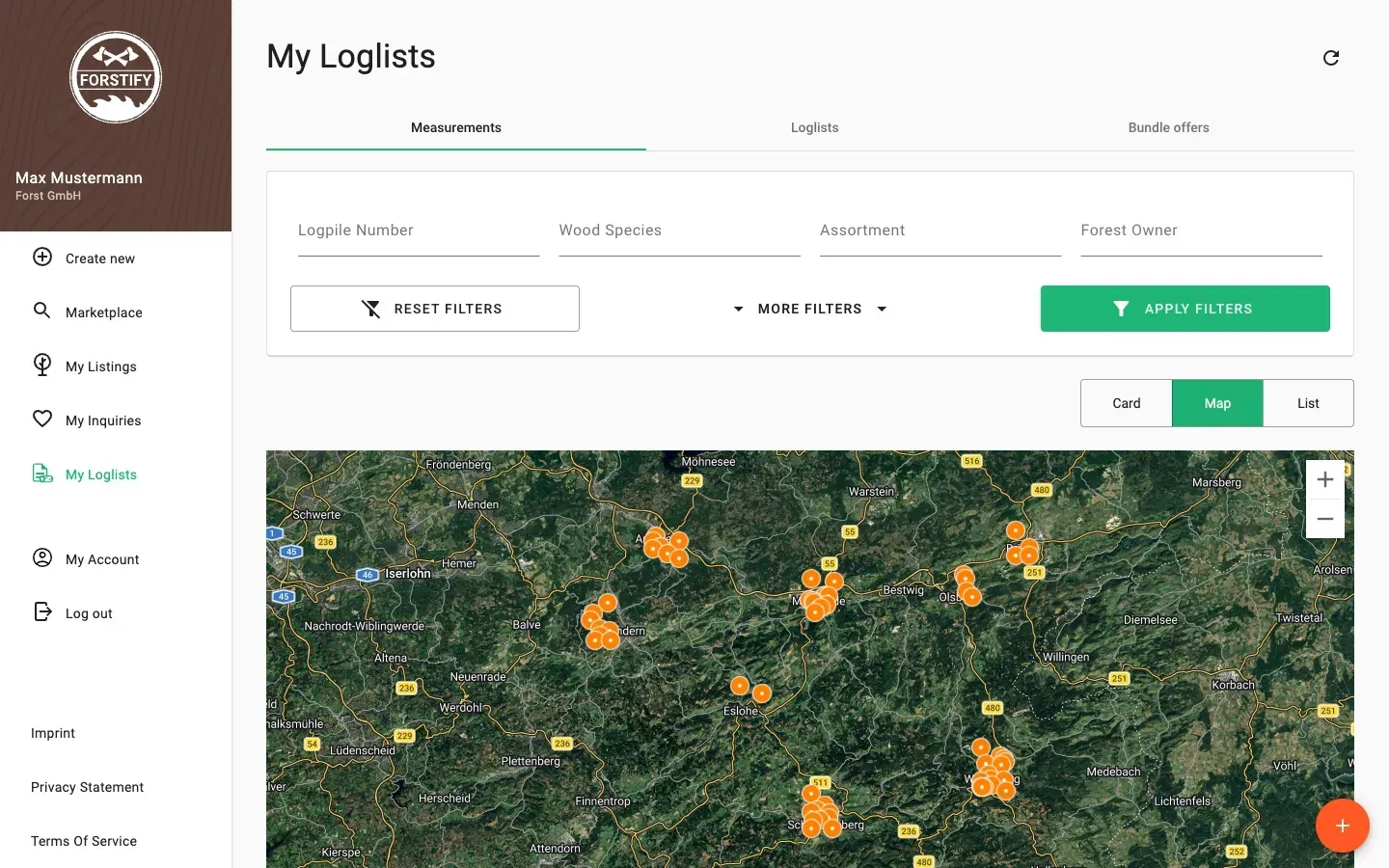The image size is (1389, 868).
Task: Click the crossed-out filter icon in Reset Filters
Action: coord(370,309)
